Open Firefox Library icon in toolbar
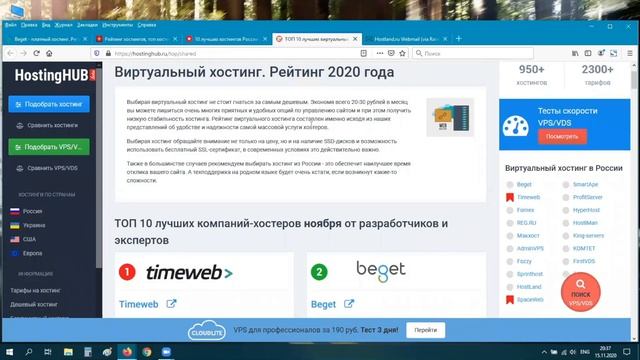 click(575, 53)
